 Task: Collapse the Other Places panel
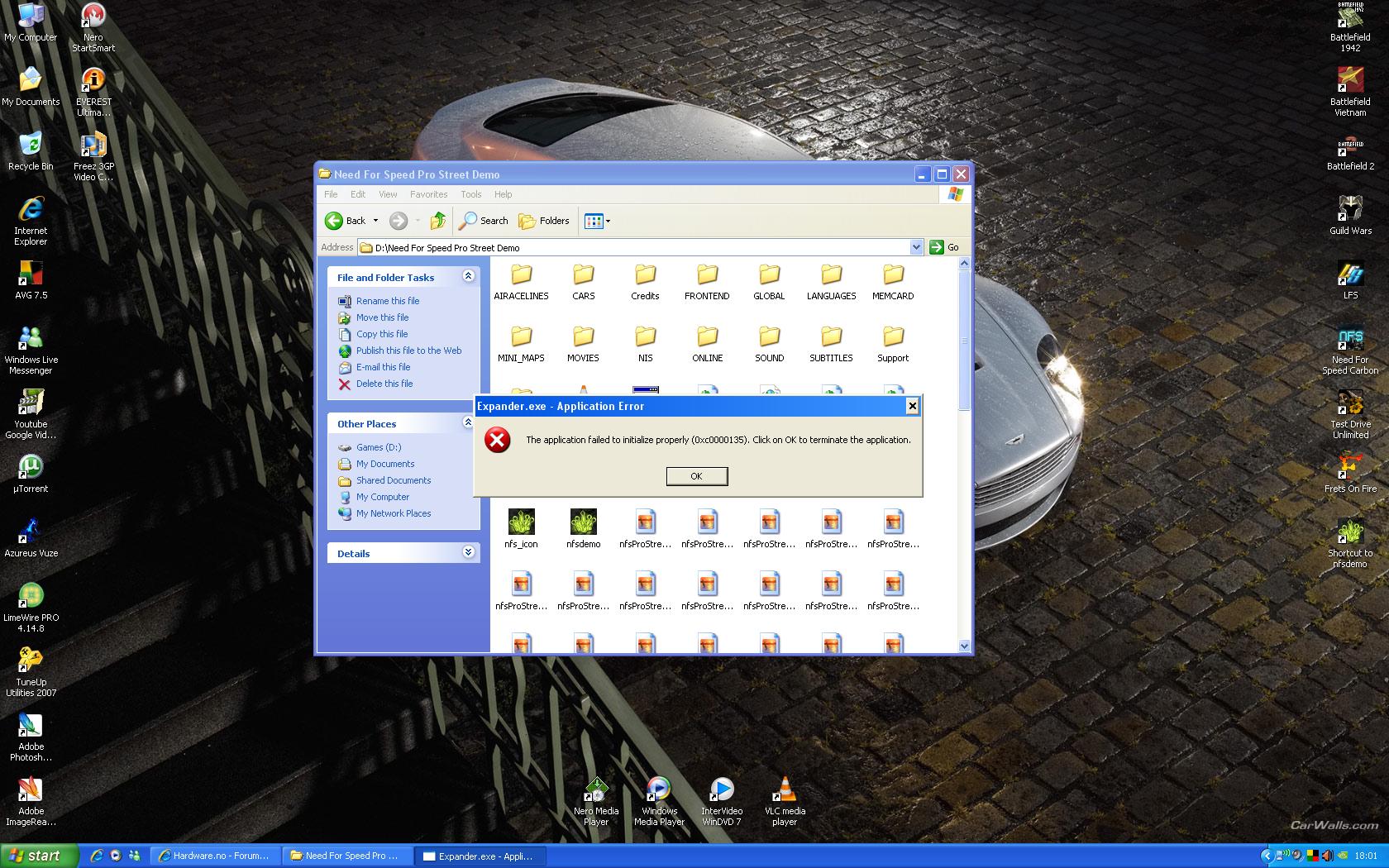tap(468, 422)
